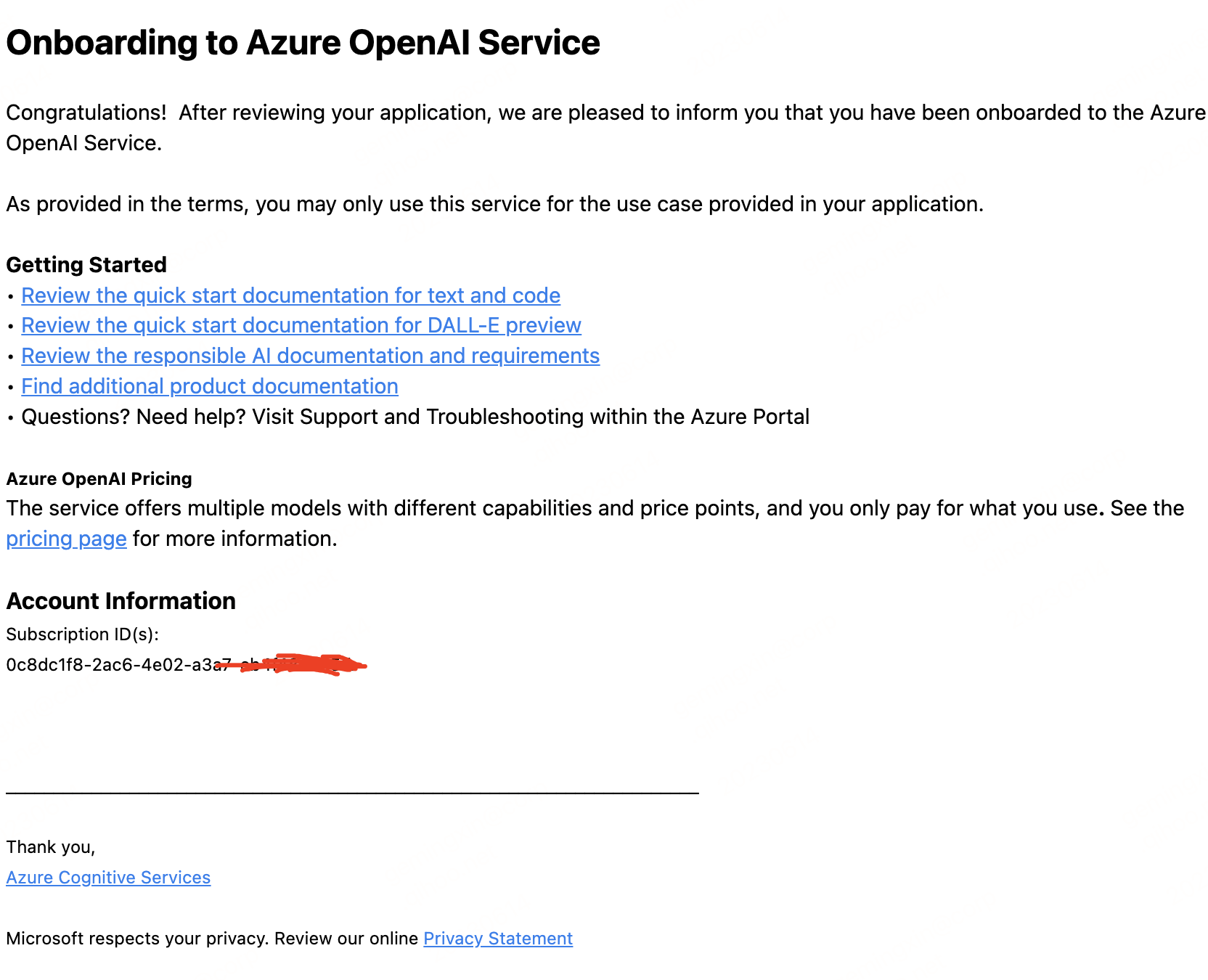Click the Account Information heading
Screen dimensions: 1208x980
pyautogui.click(x=121, y=601)
